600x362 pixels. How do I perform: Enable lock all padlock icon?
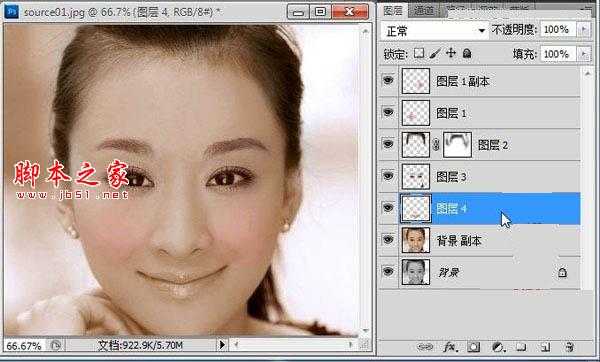[467, 53]
